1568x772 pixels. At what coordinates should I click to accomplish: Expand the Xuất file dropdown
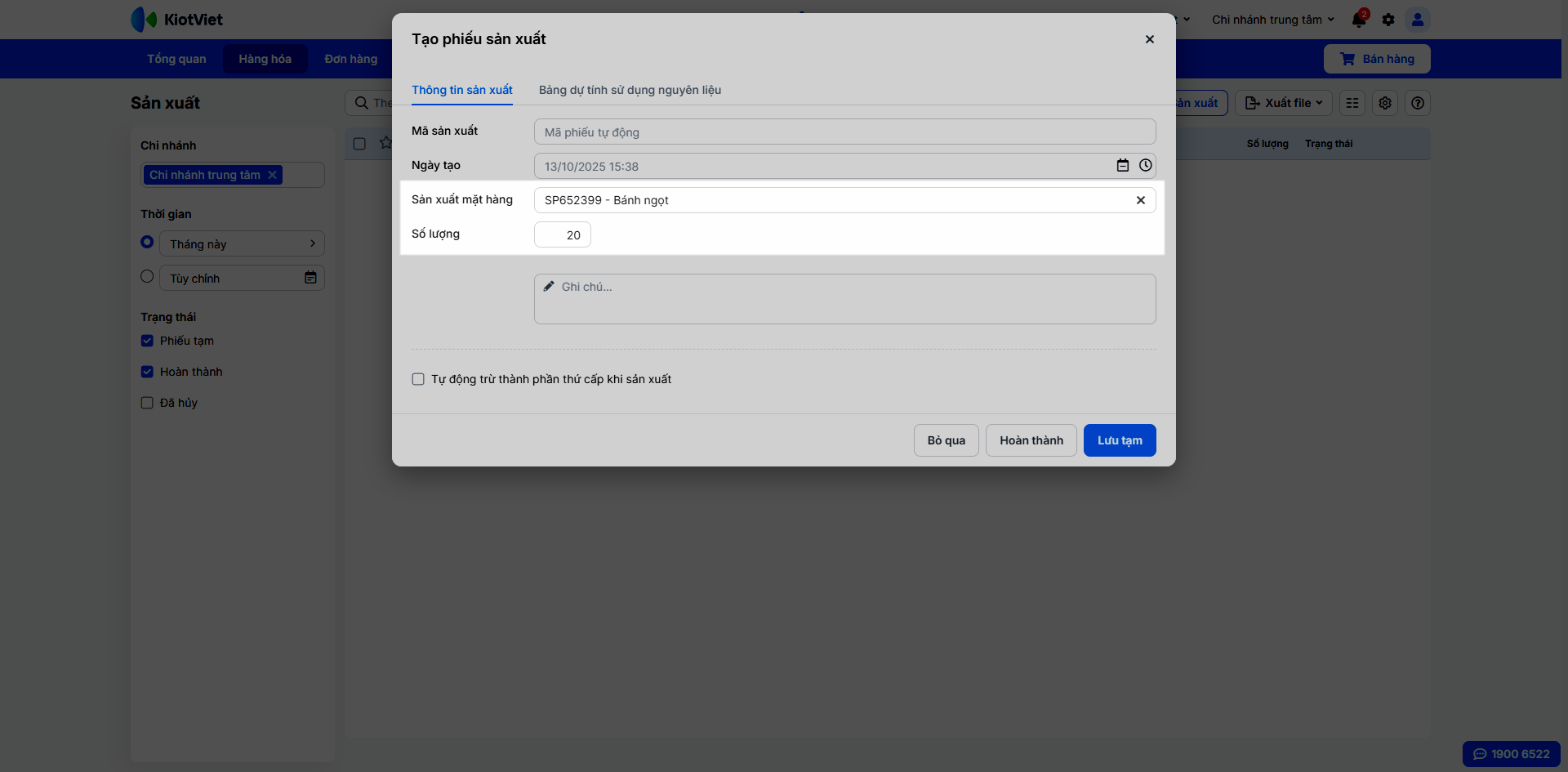pyautogui.click(x=1284, y=103)
